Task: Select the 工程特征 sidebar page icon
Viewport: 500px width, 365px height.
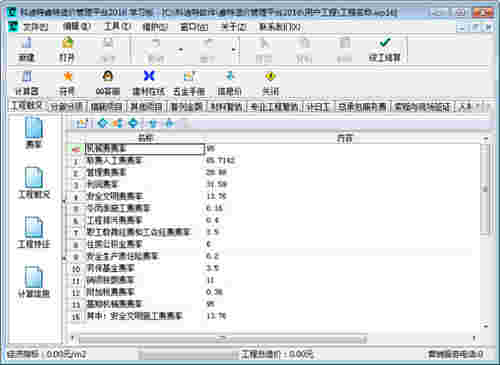Action: [x=34, y=232]
